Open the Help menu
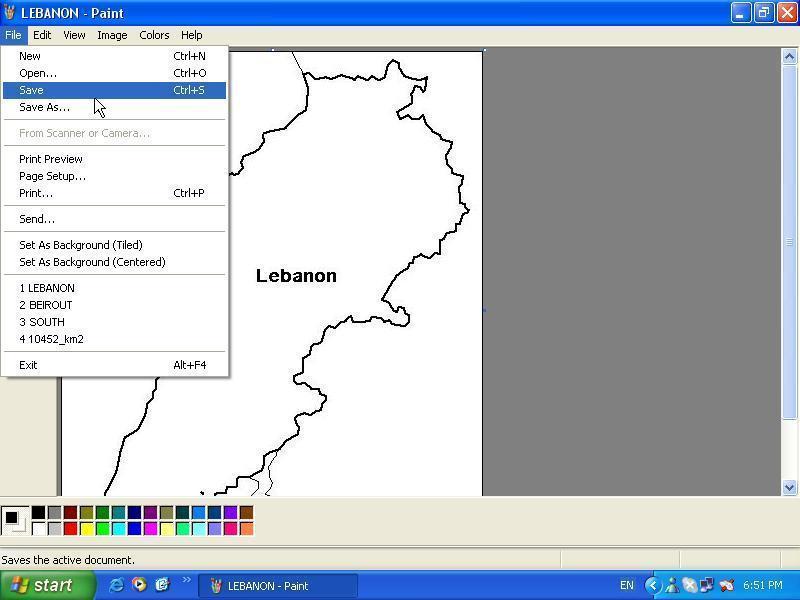800x600 pixels. (x=192, y=35)
